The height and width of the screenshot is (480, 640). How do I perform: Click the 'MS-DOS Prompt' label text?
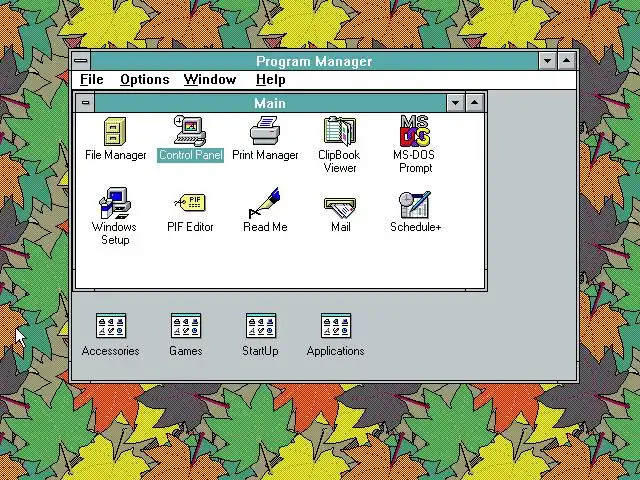(414, 161)
